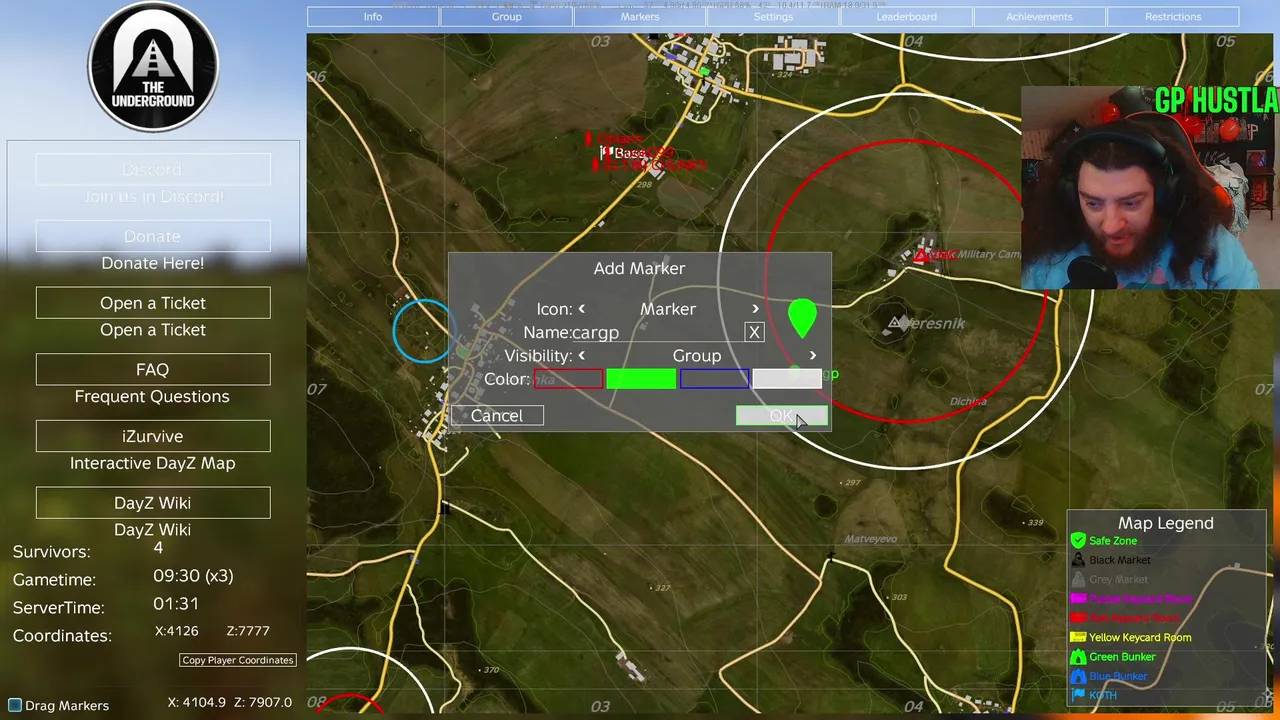Click the Discord button
Image resolution: width=1280 pixels, height=720 pixels.
(x=153, y=170)
